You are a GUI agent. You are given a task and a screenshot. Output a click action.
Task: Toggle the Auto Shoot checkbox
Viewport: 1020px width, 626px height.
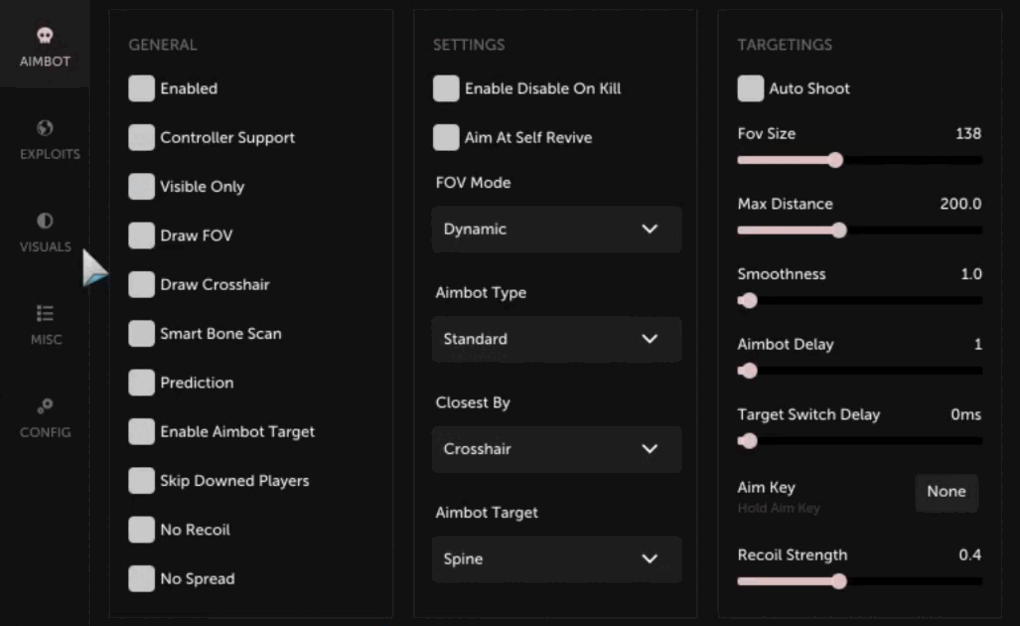[x=750, y=88]
